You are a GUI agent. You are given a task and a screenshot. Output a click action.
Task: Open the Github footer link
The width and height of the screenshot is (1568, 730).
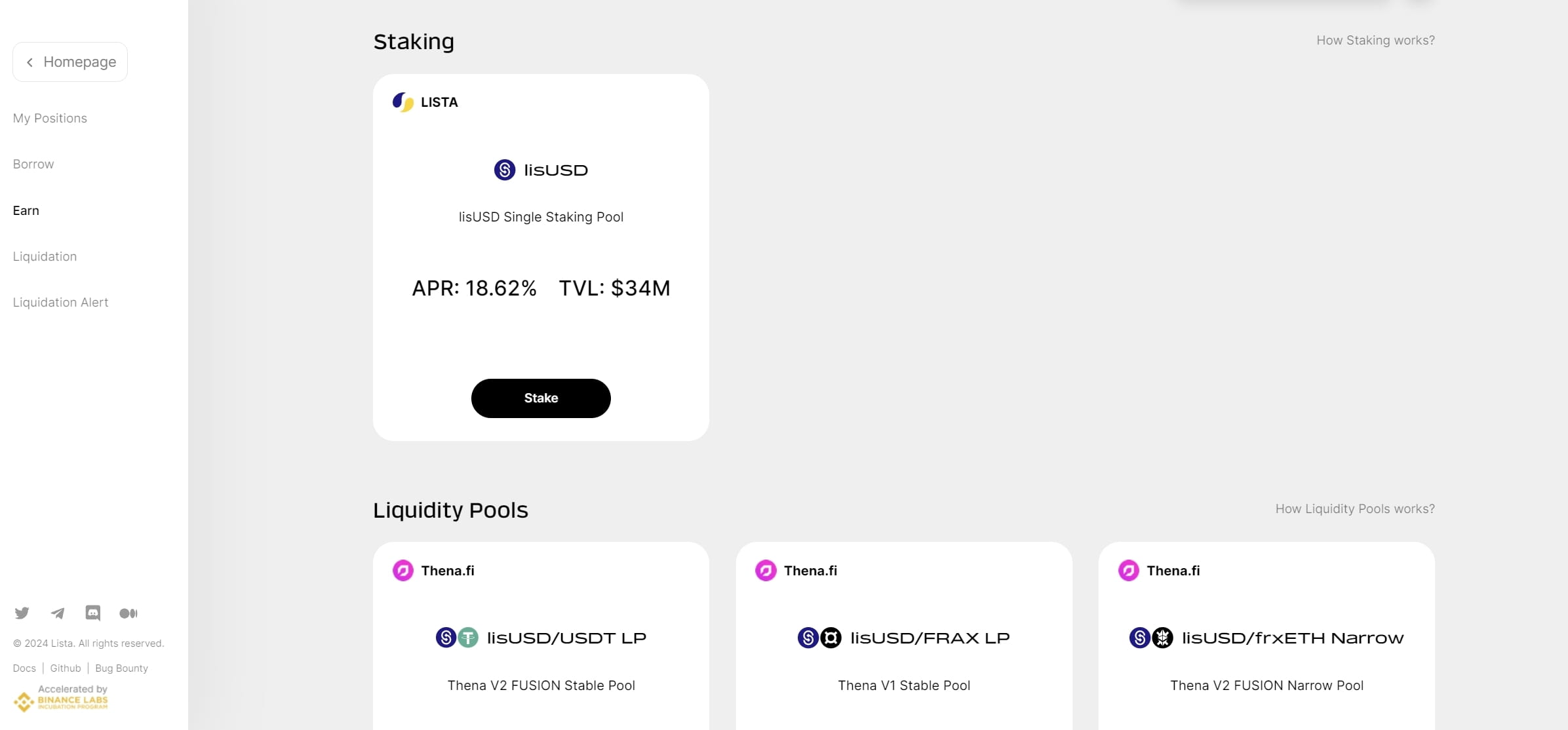[x=66, y=668]
